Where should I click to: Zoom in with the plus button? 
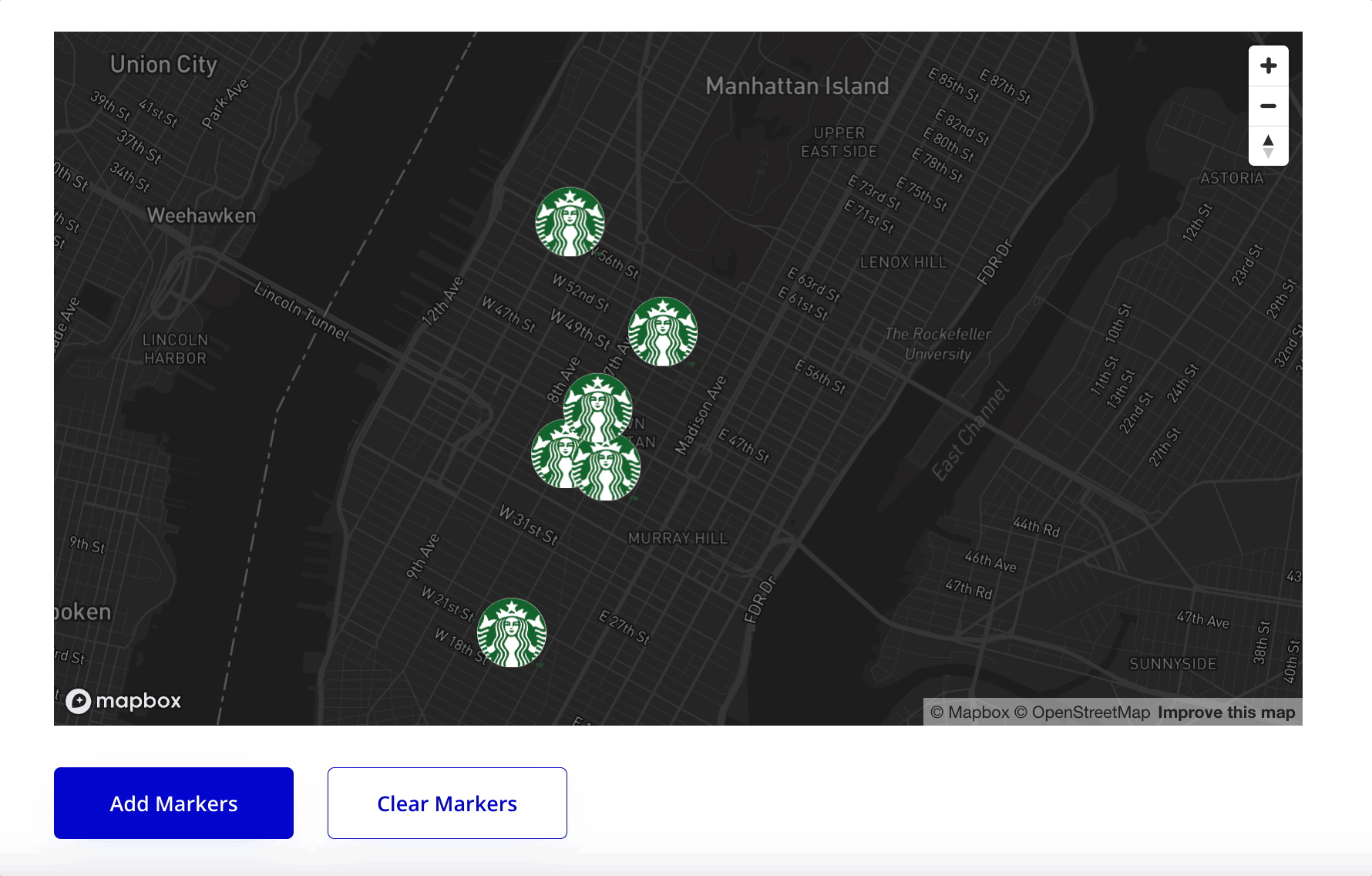click(1268, 66)
